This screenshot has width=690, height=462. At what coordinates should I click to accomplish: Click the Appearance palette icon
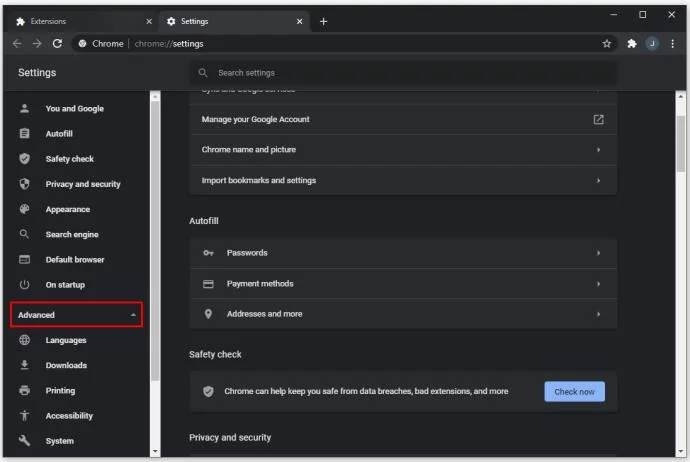coord(25,209)
